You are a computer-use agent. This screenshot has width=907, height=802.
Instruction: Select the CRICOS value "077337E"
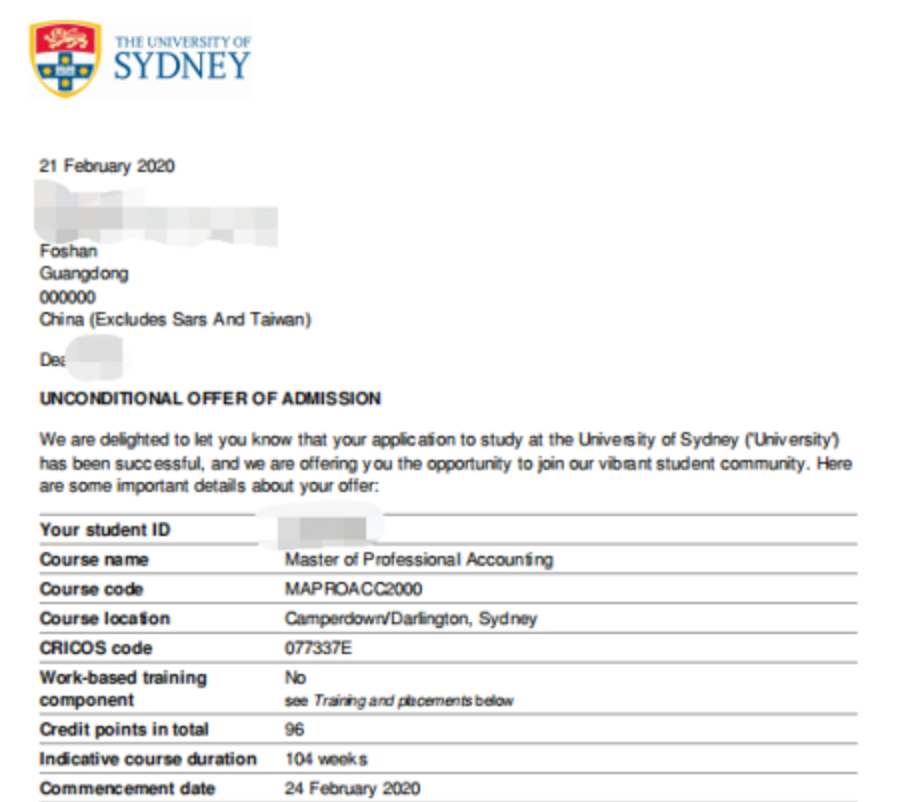(x=318, y=648)
